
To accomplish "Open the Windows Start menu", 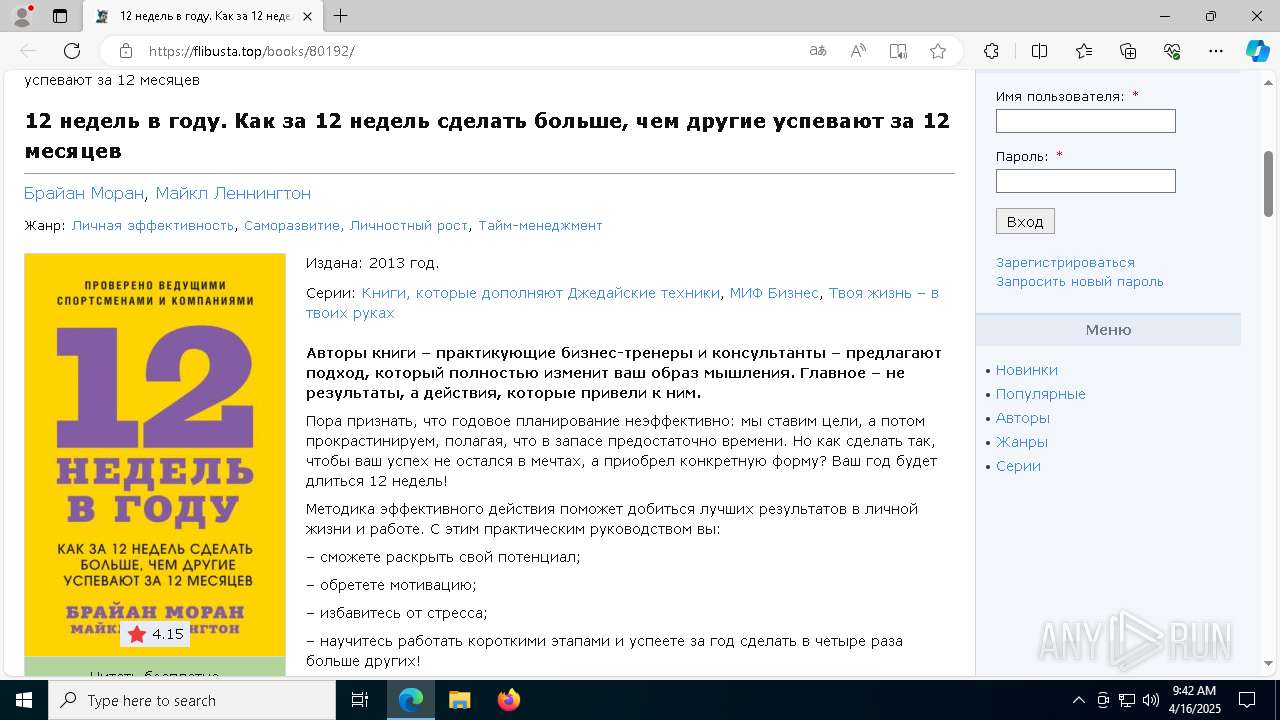I will pos(24,700).
